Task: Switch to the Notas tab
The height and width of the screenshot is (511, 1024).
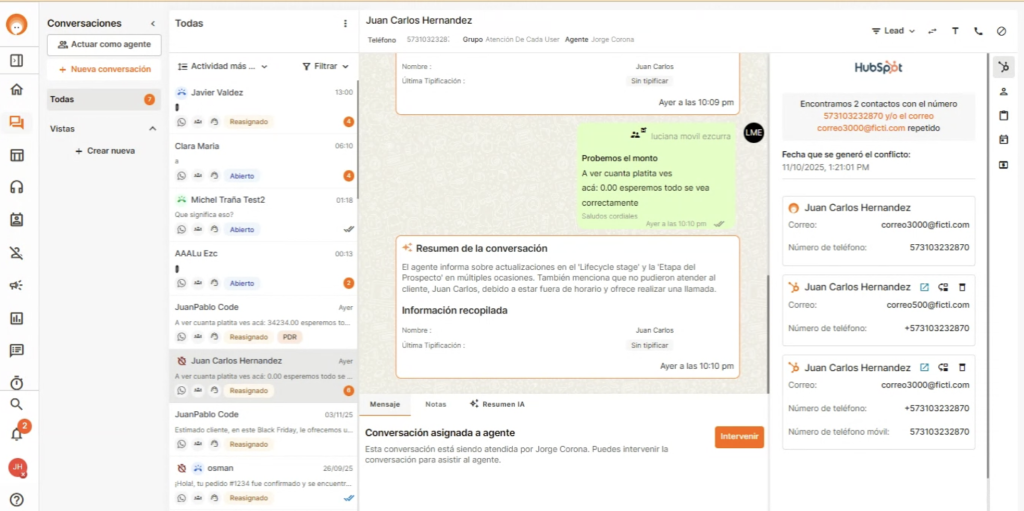Action: click(x=436, y=404)
